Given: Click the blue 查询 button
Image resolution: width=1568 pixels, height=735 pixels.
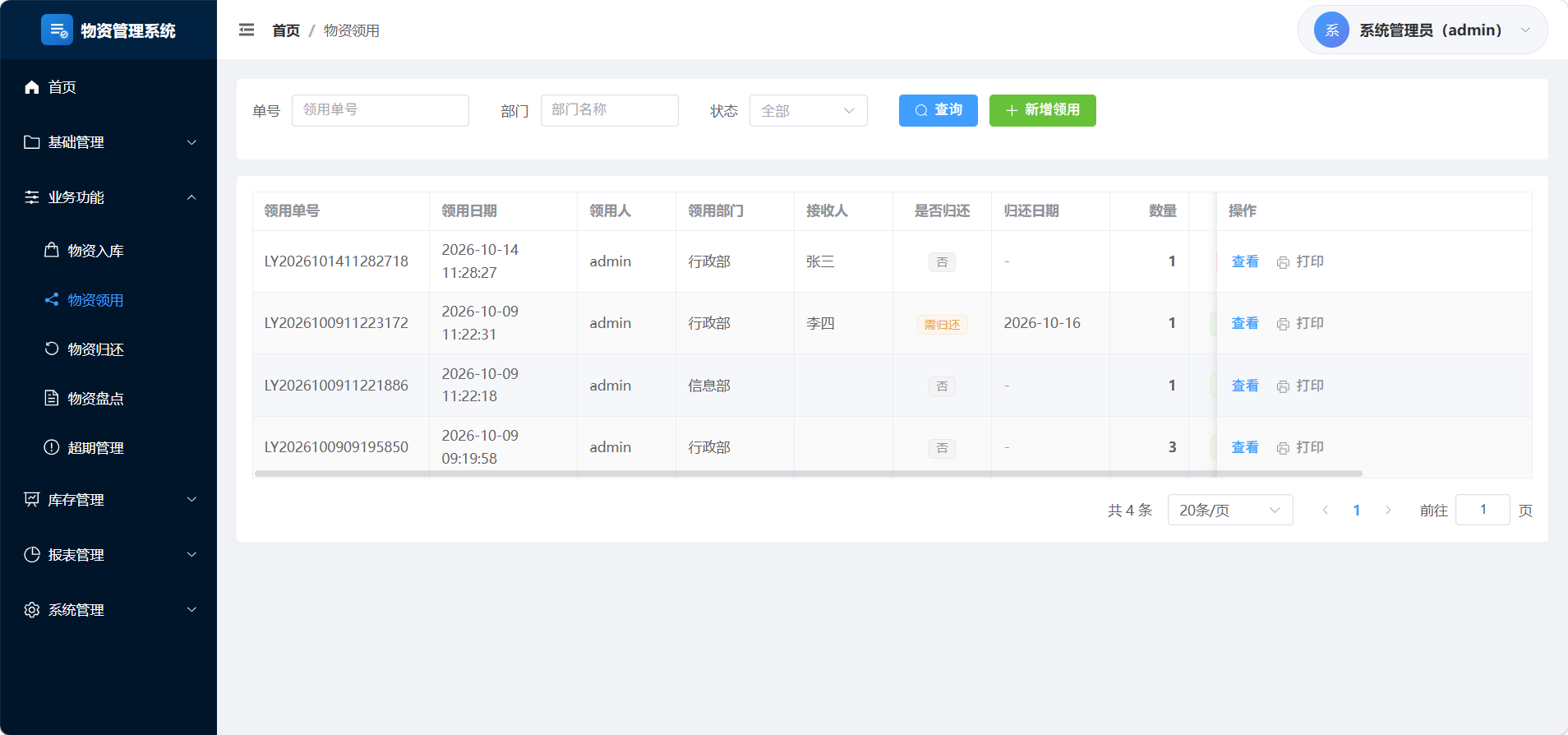Looking at the screenshot, I should pyautogui.click(x=938, y=110).
